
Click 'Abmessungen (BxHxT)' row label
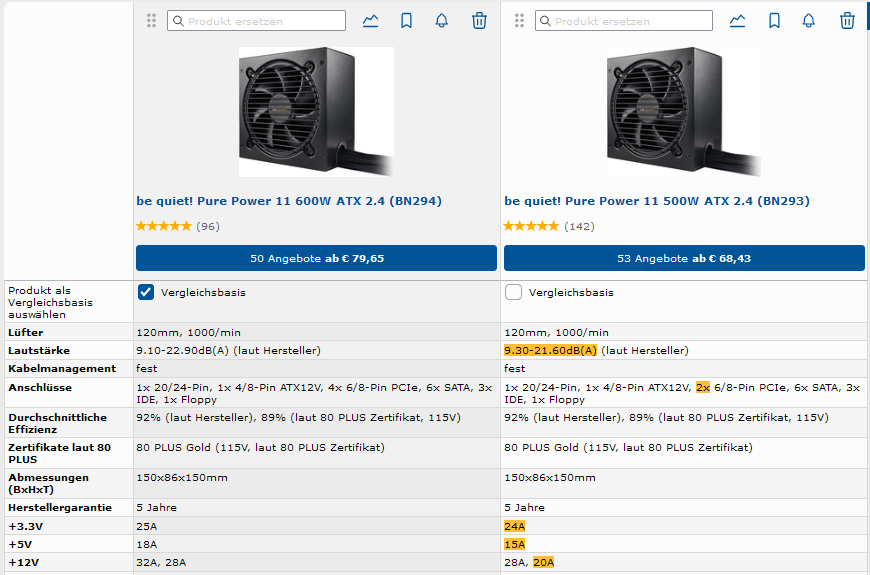(x=48, y=483)
